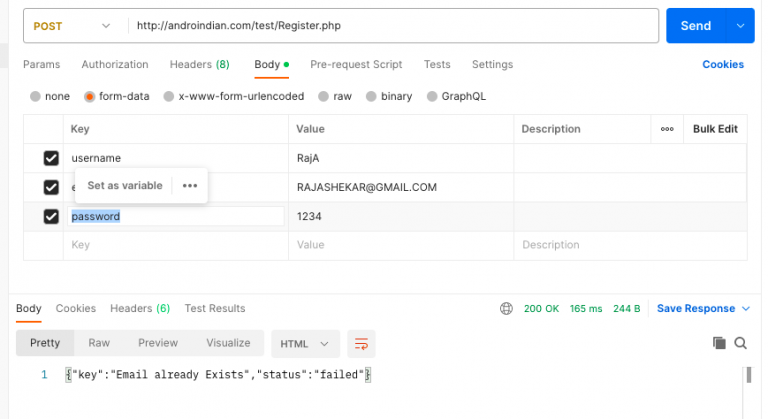Click Bulk Edit in table header
This screenshot has width=768, height=419.
click(715, 129)
